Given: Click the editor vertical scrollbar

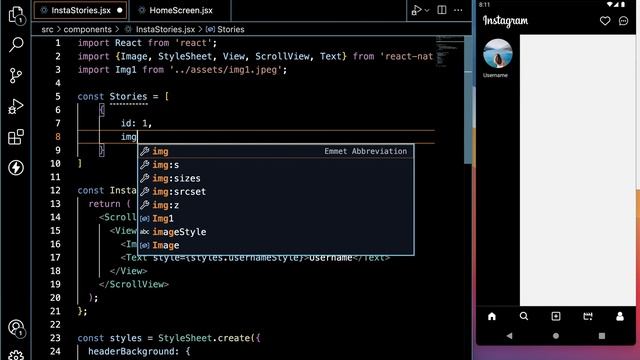Looking at the screenshot, I should [x=468, y=100].
